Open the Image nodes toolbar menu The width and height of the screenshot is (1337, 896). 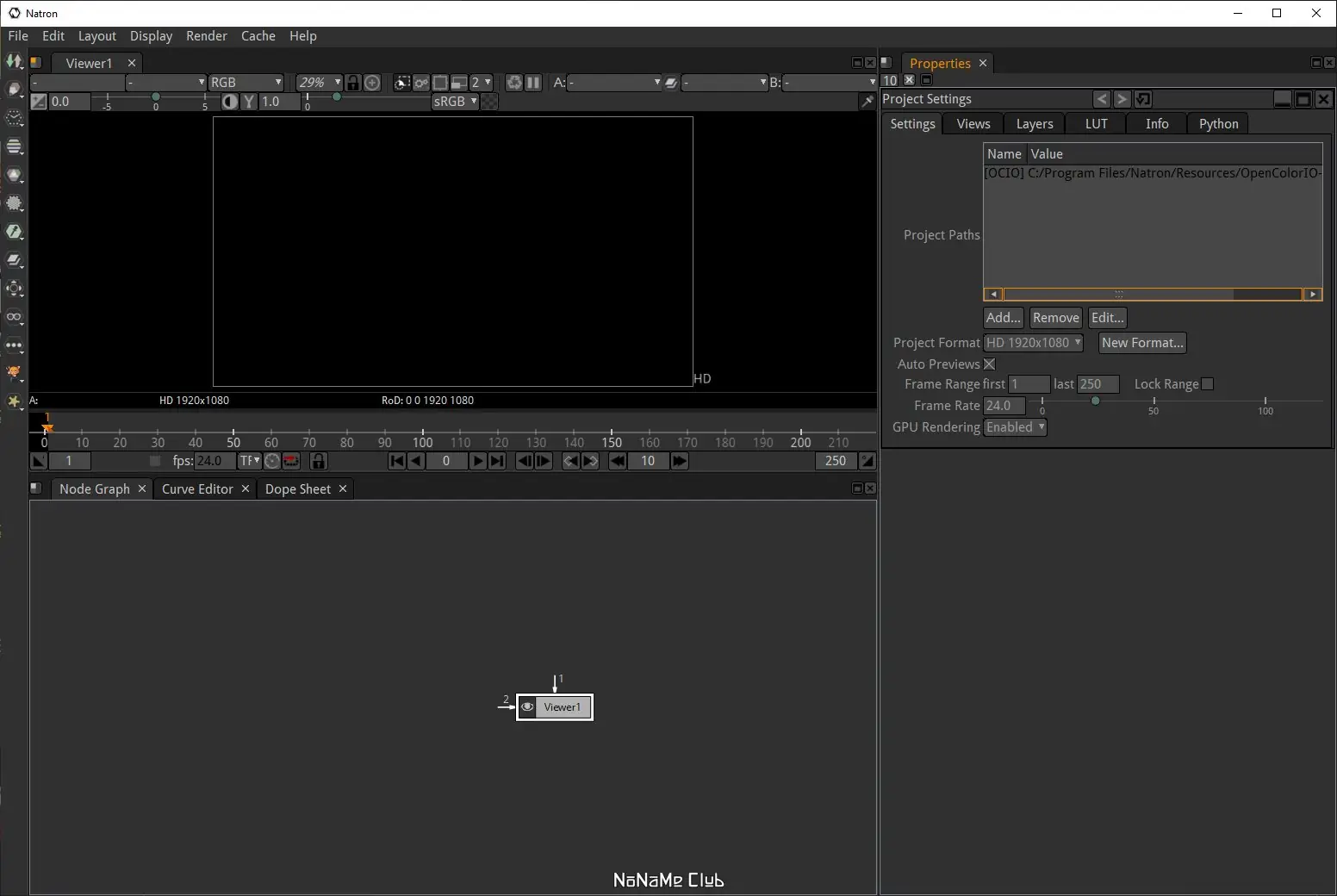pyautogui.click(x=14, y=62)
